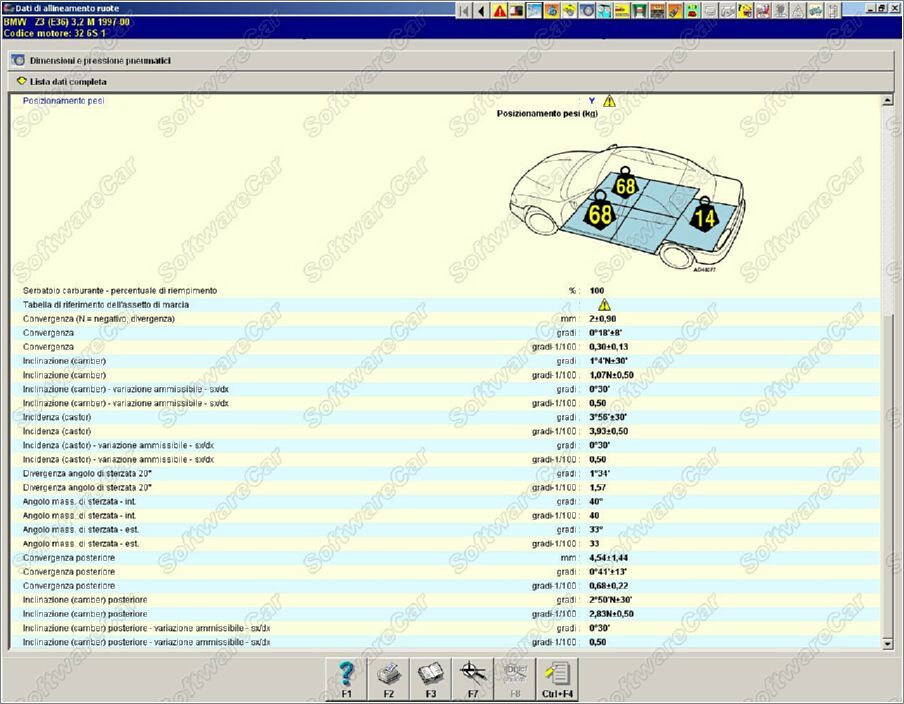
Task: Click the Codice motore: 32 6S 1 text
Action: pos(55,33)
